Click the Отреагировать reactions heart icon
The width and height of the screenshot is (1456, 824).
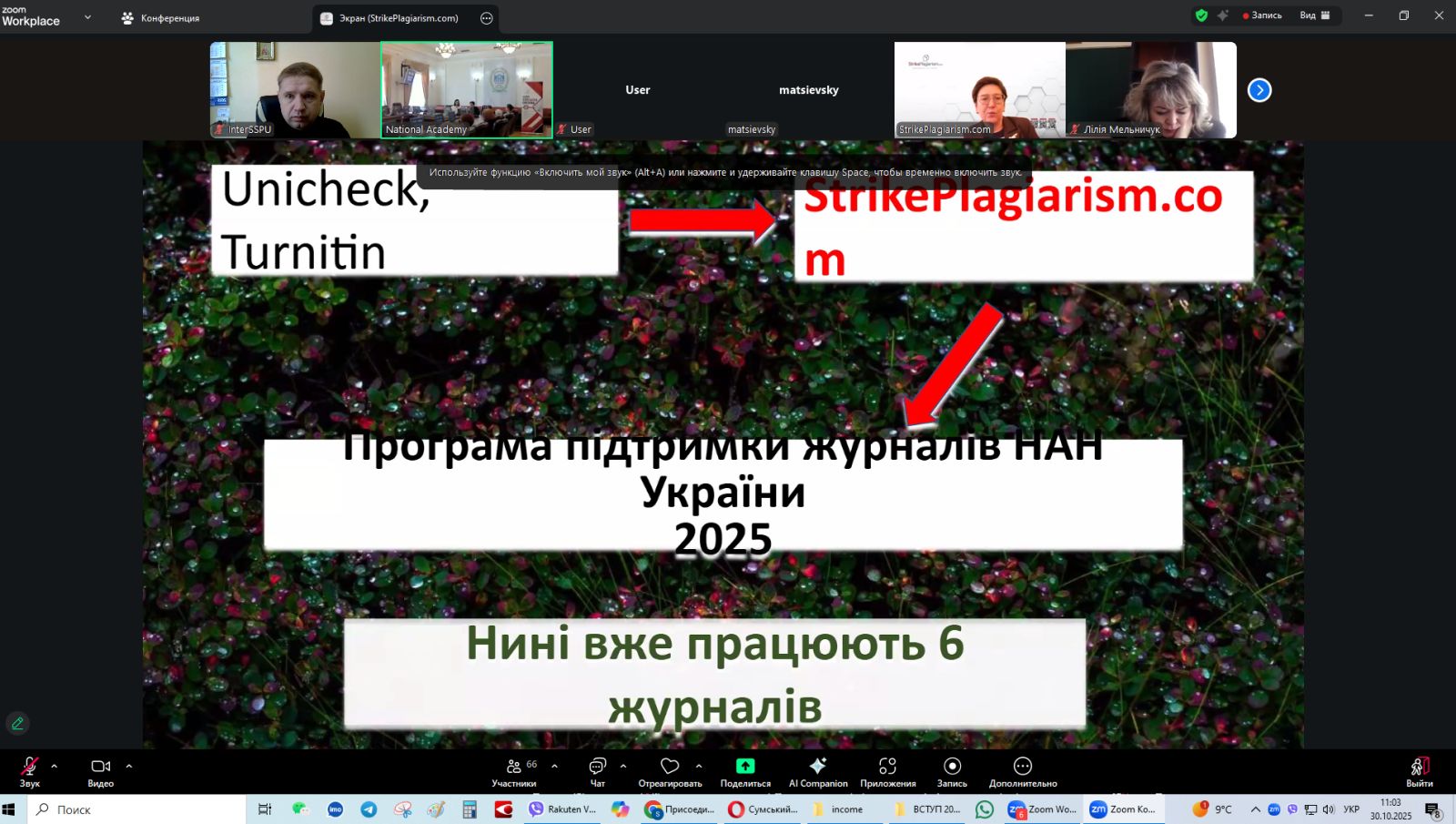click(670, 767)
